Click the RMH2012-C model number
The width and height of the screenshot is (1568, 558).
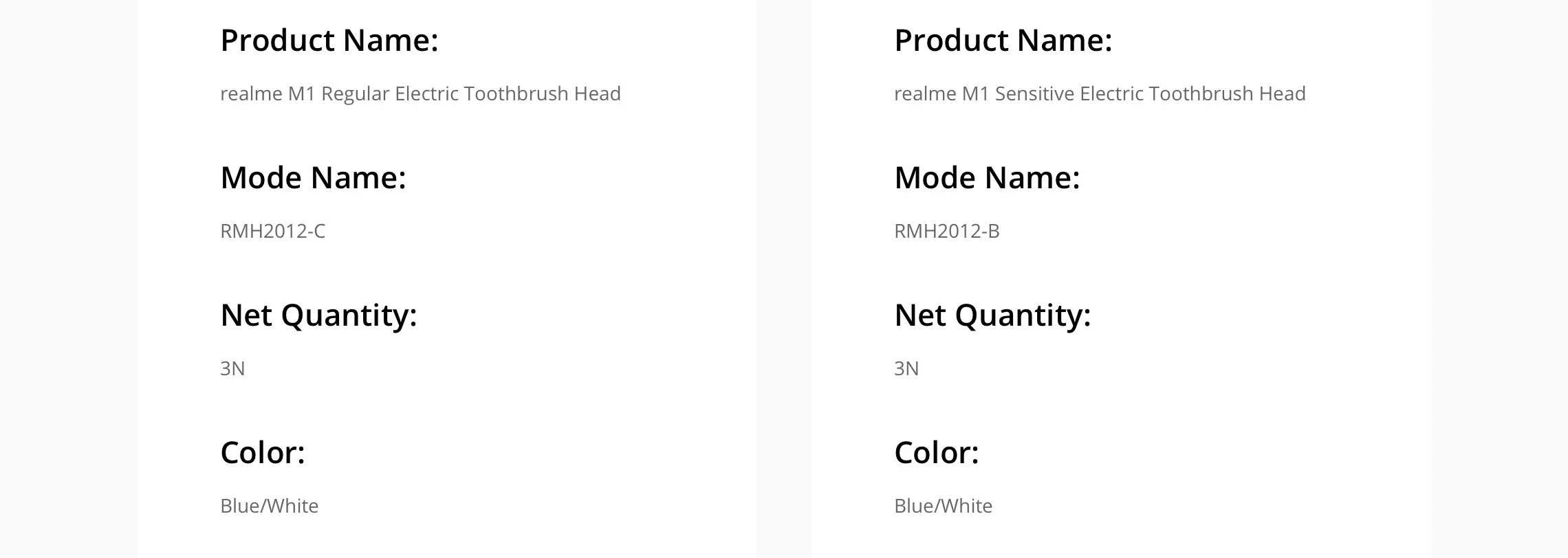[x=272, y=231]
